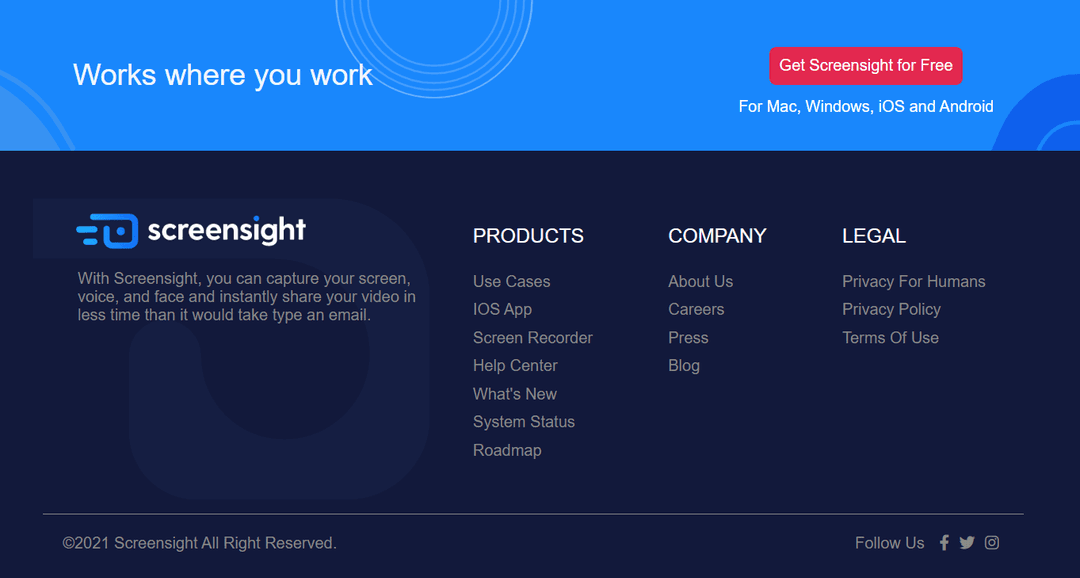Image resolution: width=1080 pixels, height=578 pixels.
Task: View the Roadmap link
Action: 507,450
